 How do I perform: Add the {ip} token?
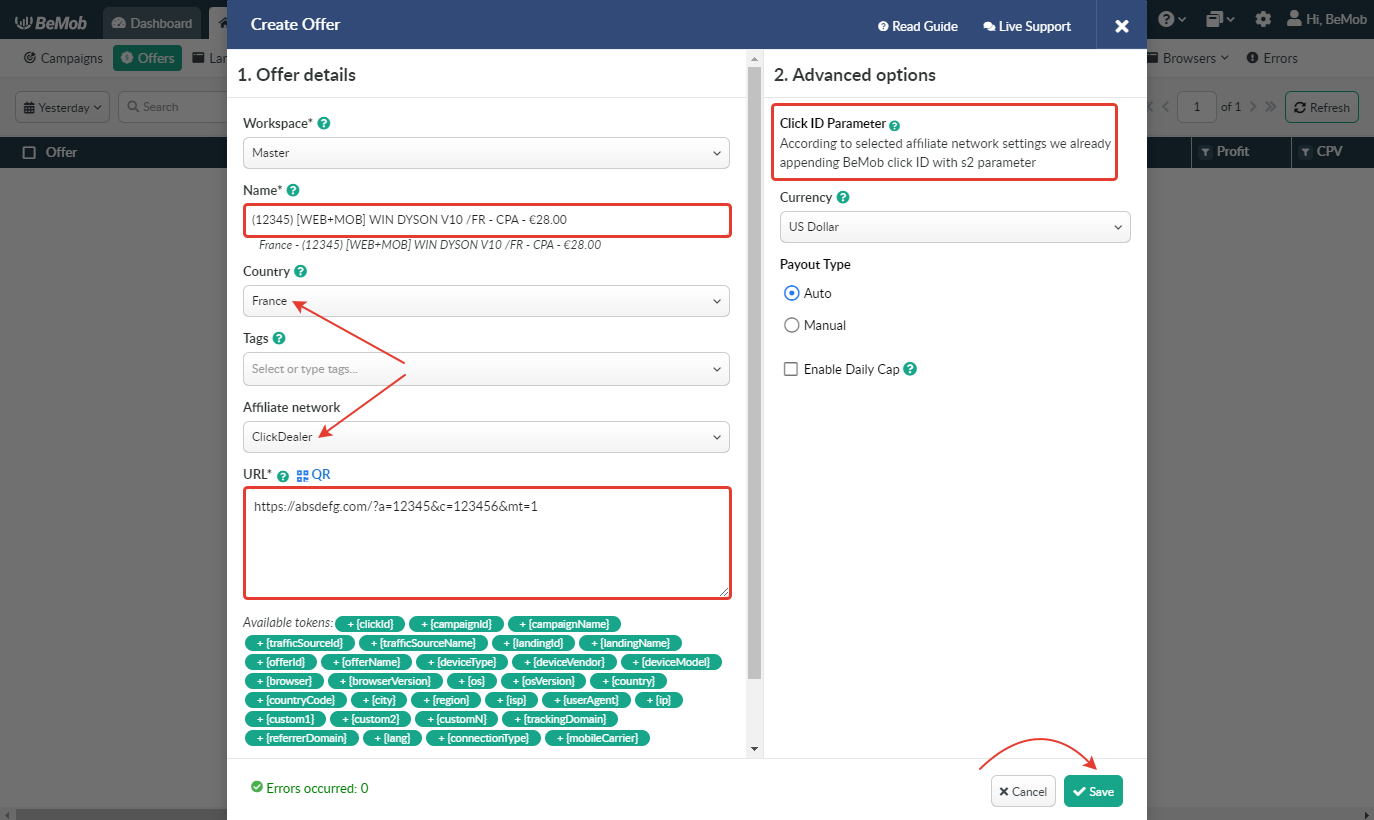(658, 700)
